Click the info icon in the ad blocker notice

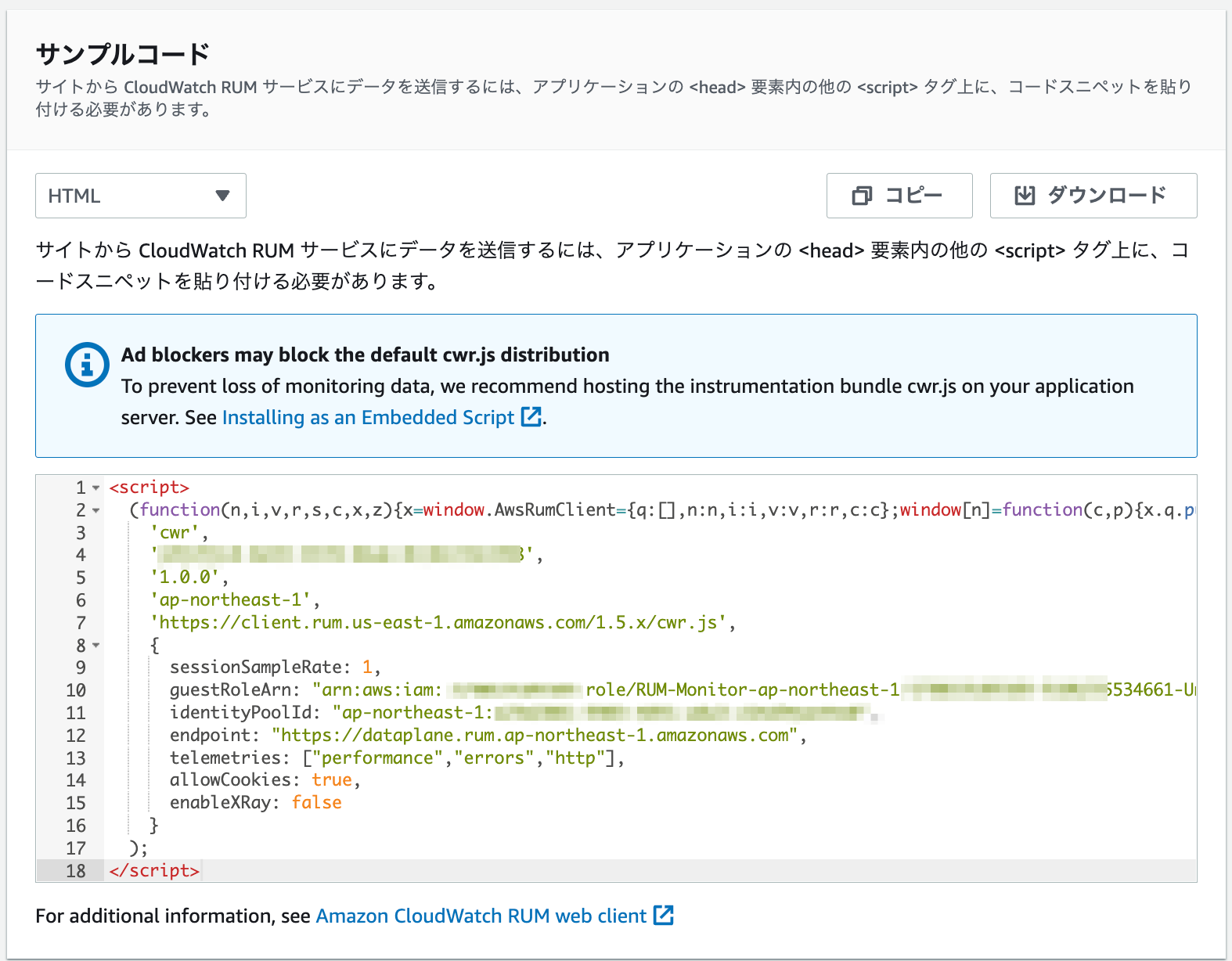click(x=87, y=365)
